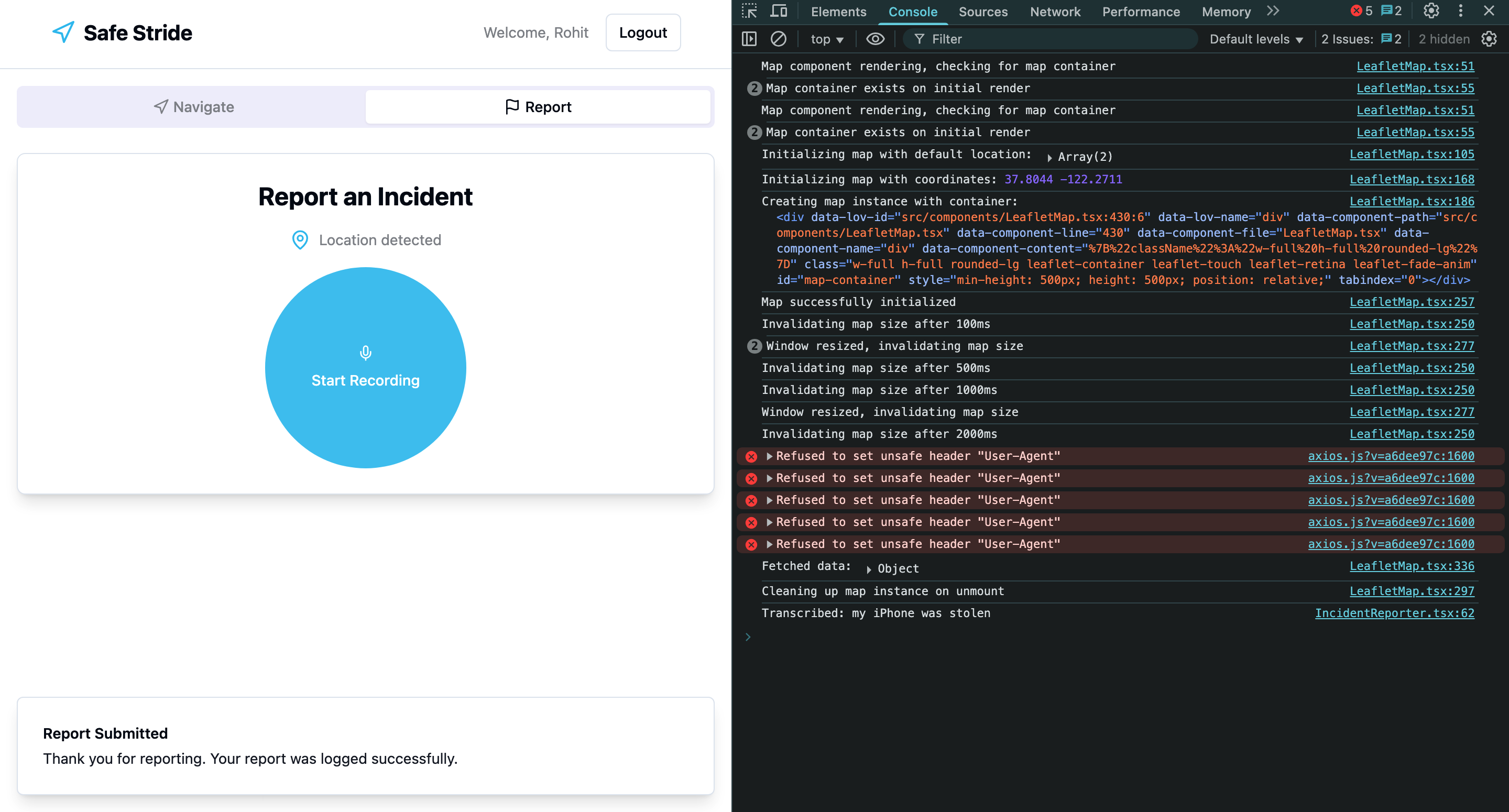Viewport: 1509px width, 812px height.
Task: Open the Default levels dropdown
Action: 1256,39
